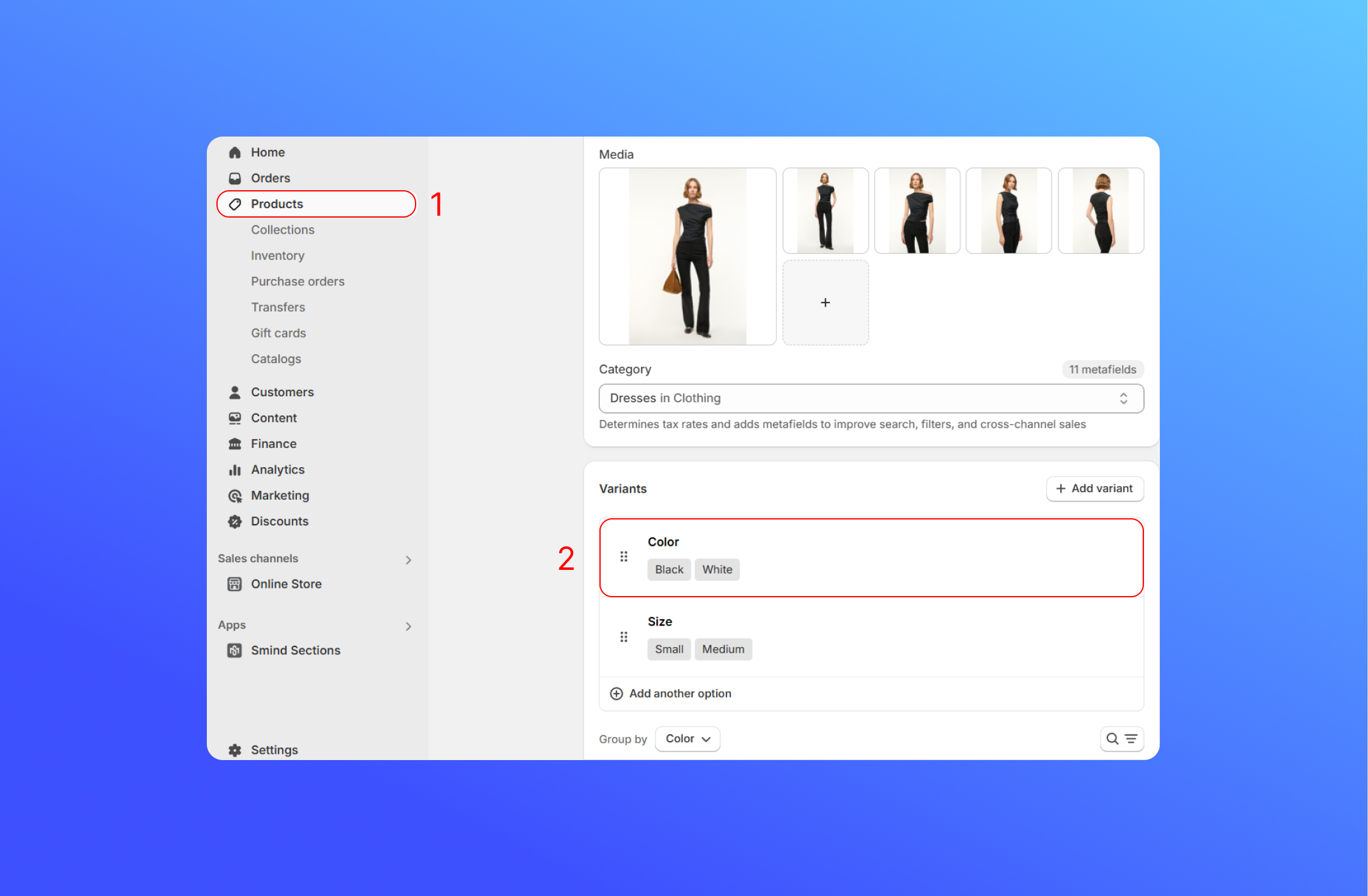Select the second media thumbnail

click(x=825, y=211)
